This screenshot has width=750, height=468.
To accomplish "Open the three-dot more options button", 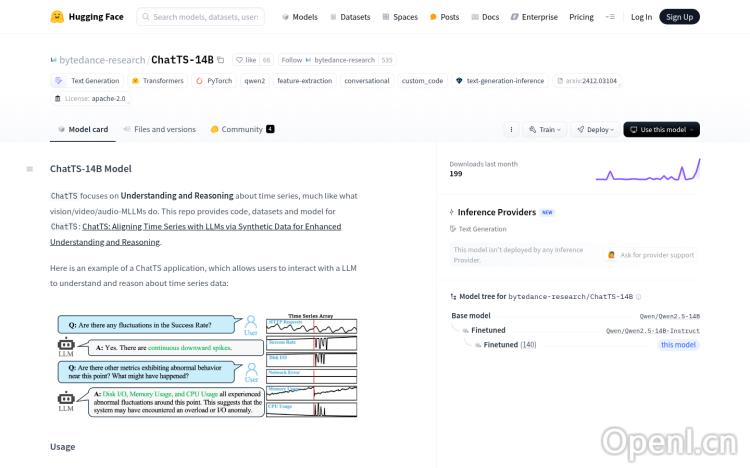I will [x=511, y=129].
